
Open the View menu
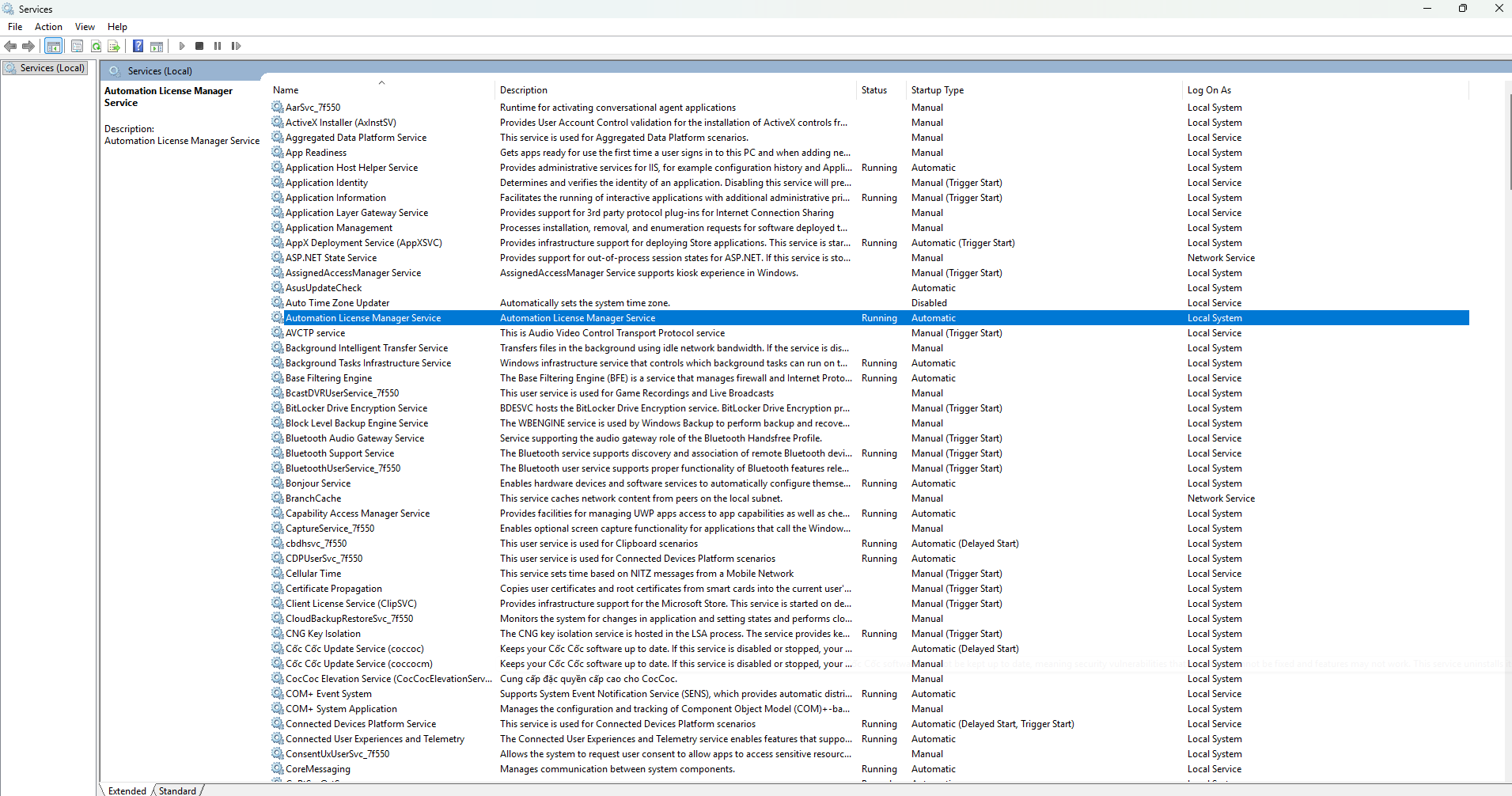85,27
